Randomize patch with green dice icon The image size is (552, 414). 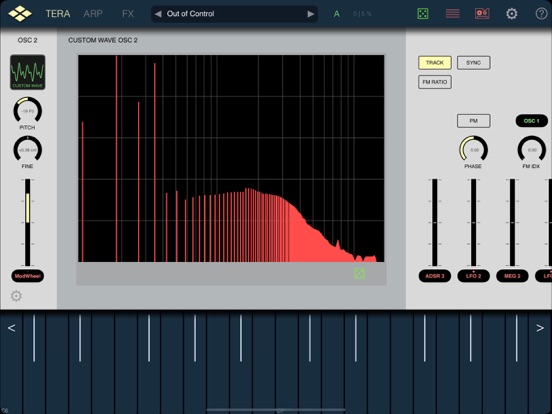coord(422,14)
